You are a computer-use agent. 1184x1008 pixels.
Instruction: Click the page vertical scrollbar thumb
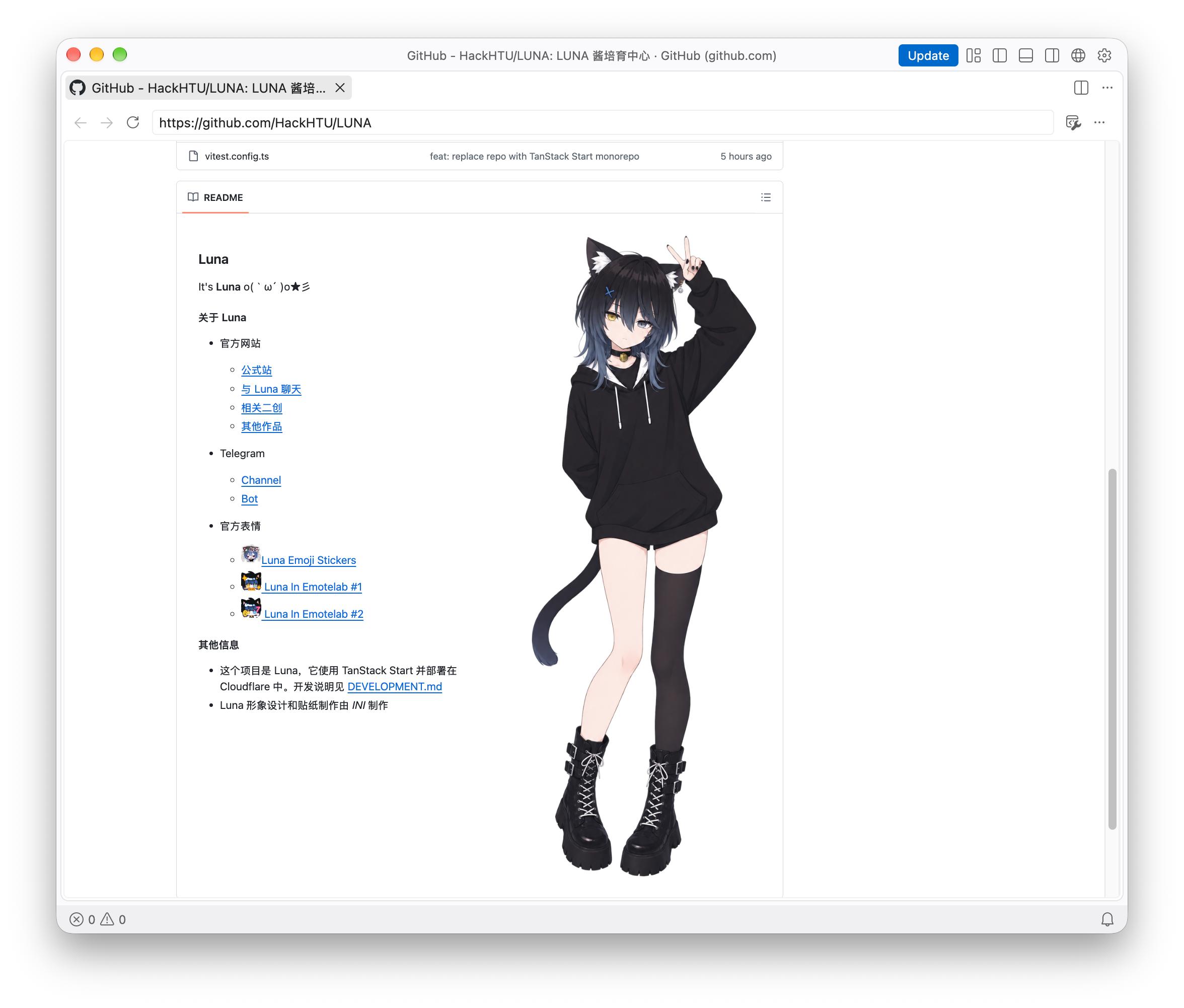tap(1112, 649)
